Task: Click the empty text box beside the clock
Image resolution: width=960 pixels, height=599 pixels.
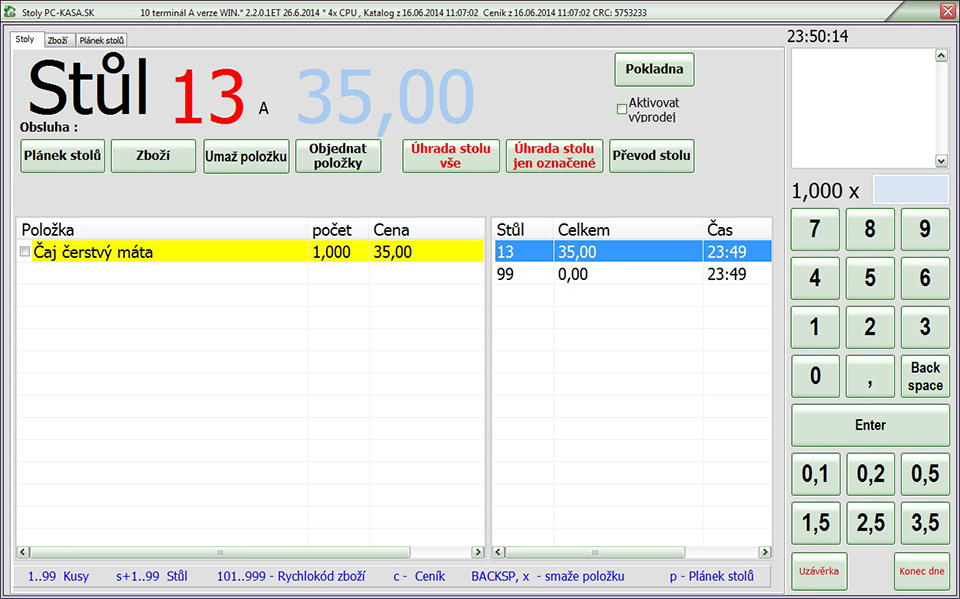Action: point(863,108)
